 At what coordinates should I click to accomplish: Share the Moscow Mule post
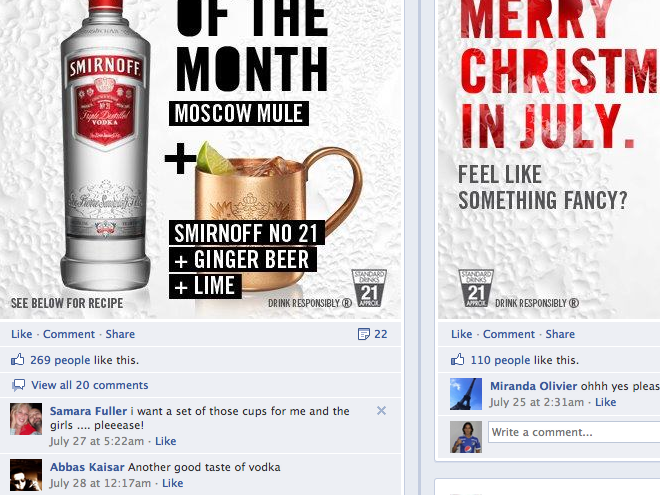(120, 334)
